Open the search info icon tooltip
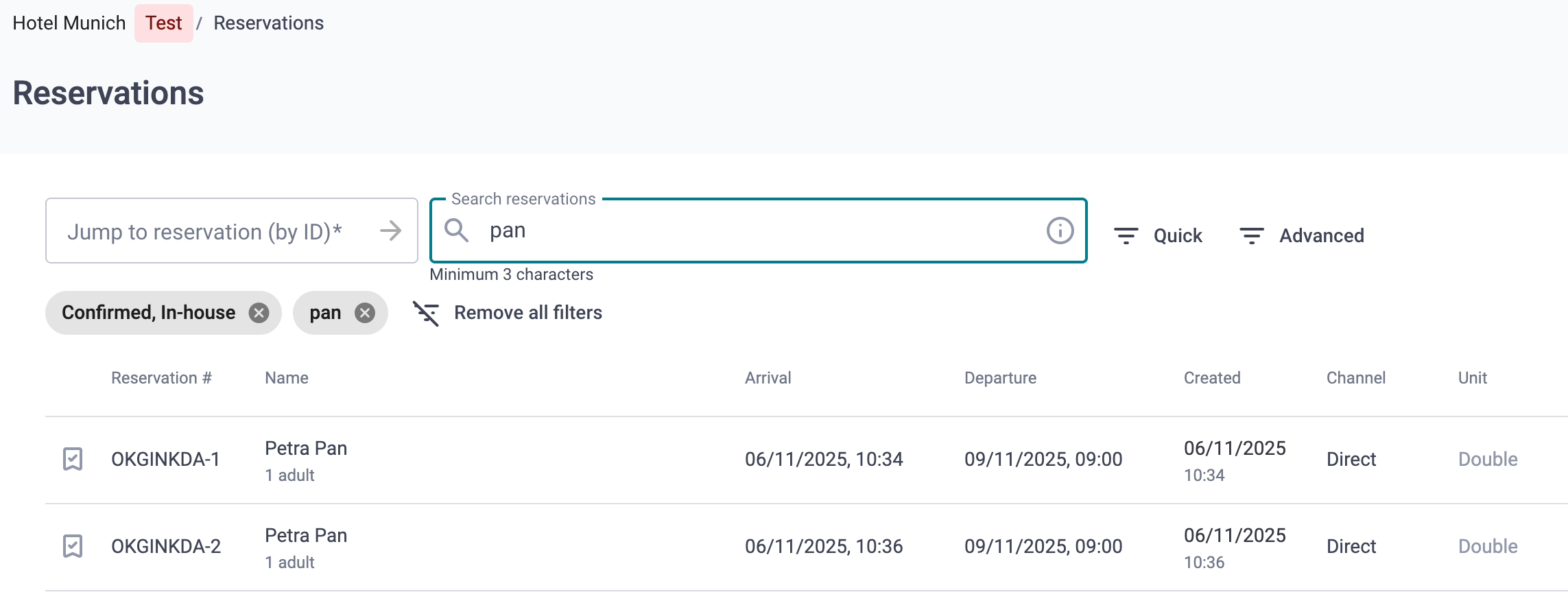The height and width of the screenshot is (601, 1568). (1060, 231)
